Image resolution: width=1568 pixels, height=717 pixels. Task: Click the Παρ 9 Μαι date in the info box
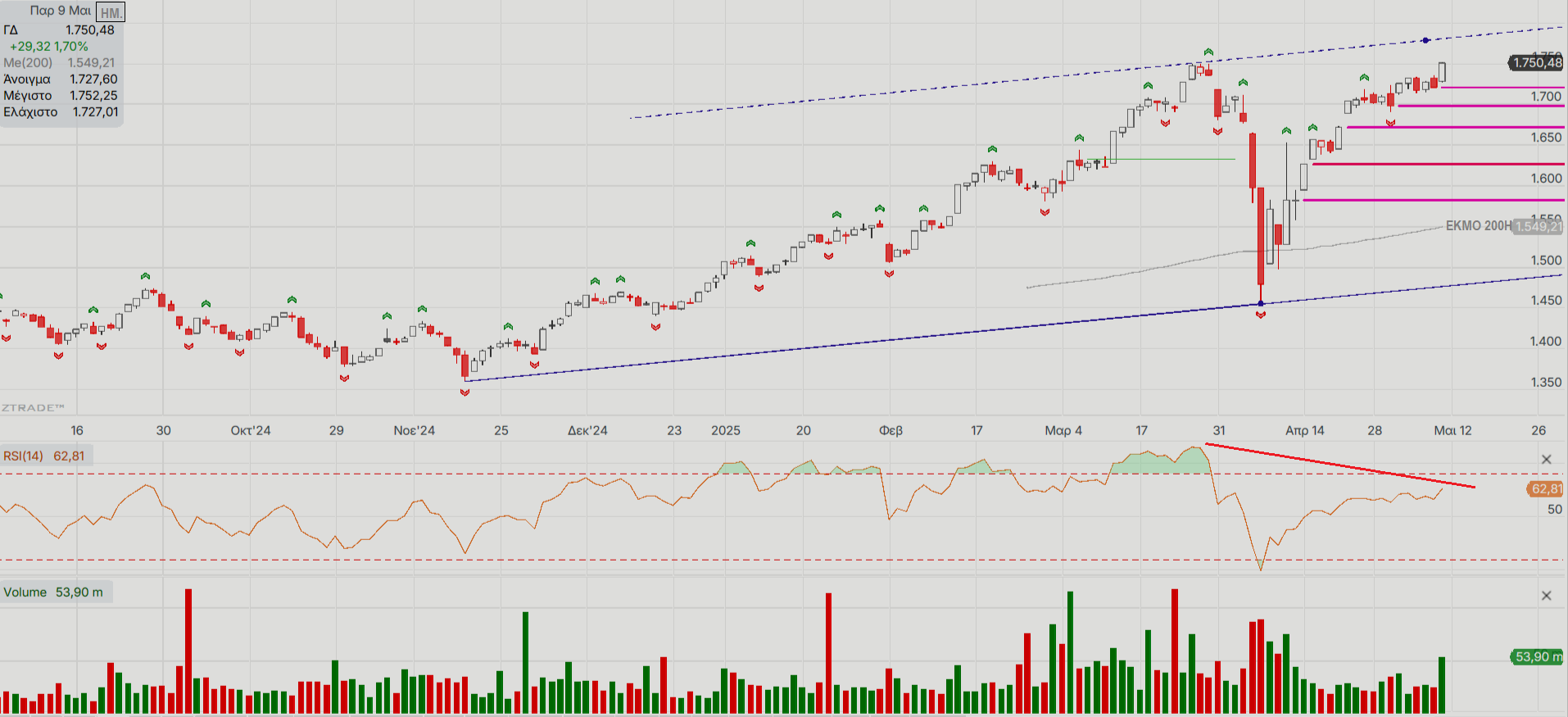tap(61, 11)
